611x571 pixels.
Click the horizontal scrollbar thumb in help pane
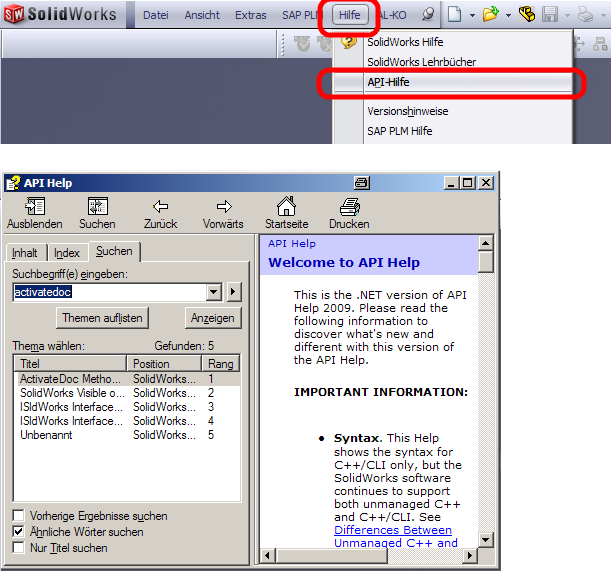pos(332,555)
